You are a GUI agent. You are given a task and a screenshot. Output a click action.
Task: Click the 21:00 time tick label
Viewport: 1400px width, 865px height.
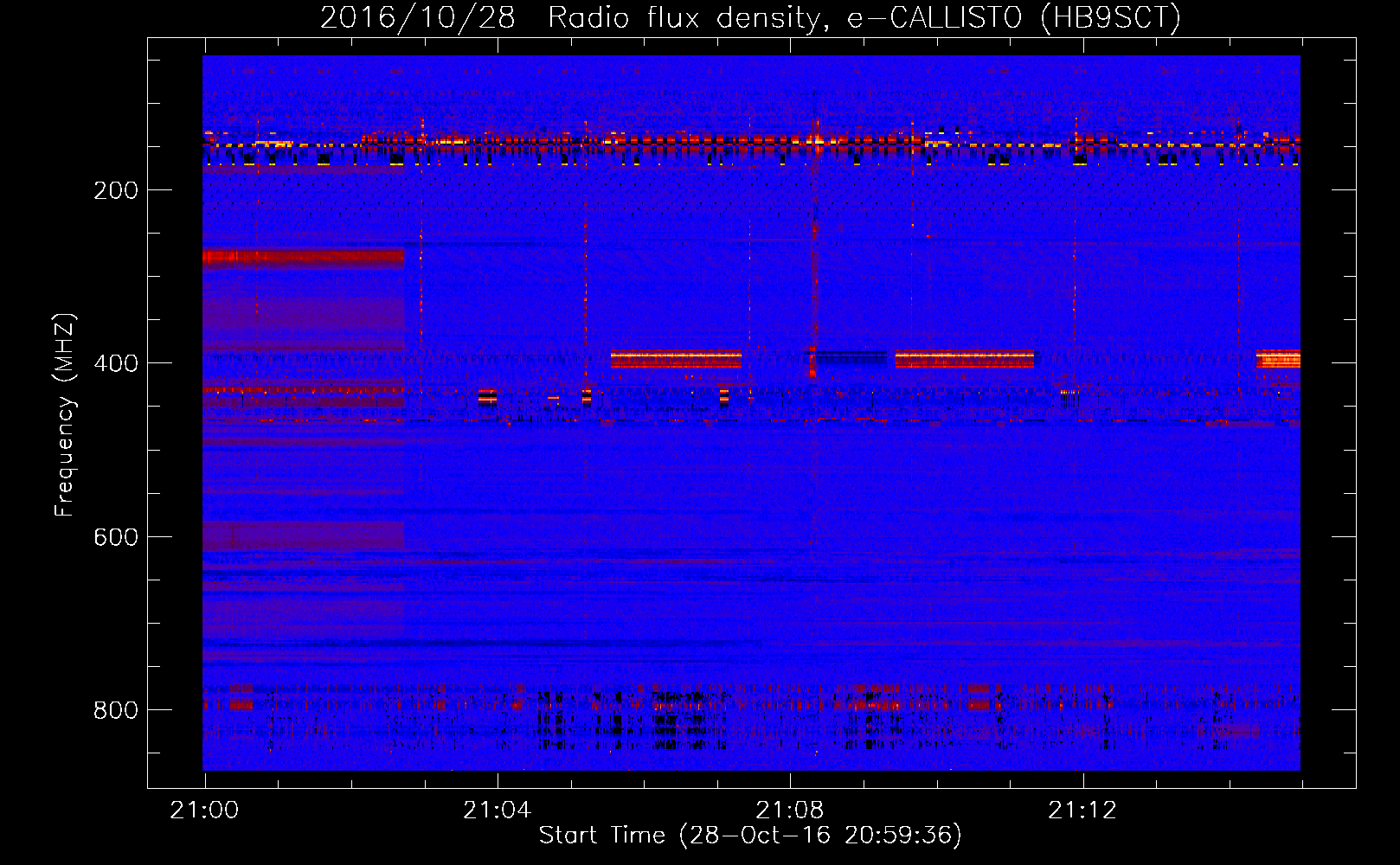point(204,811)
